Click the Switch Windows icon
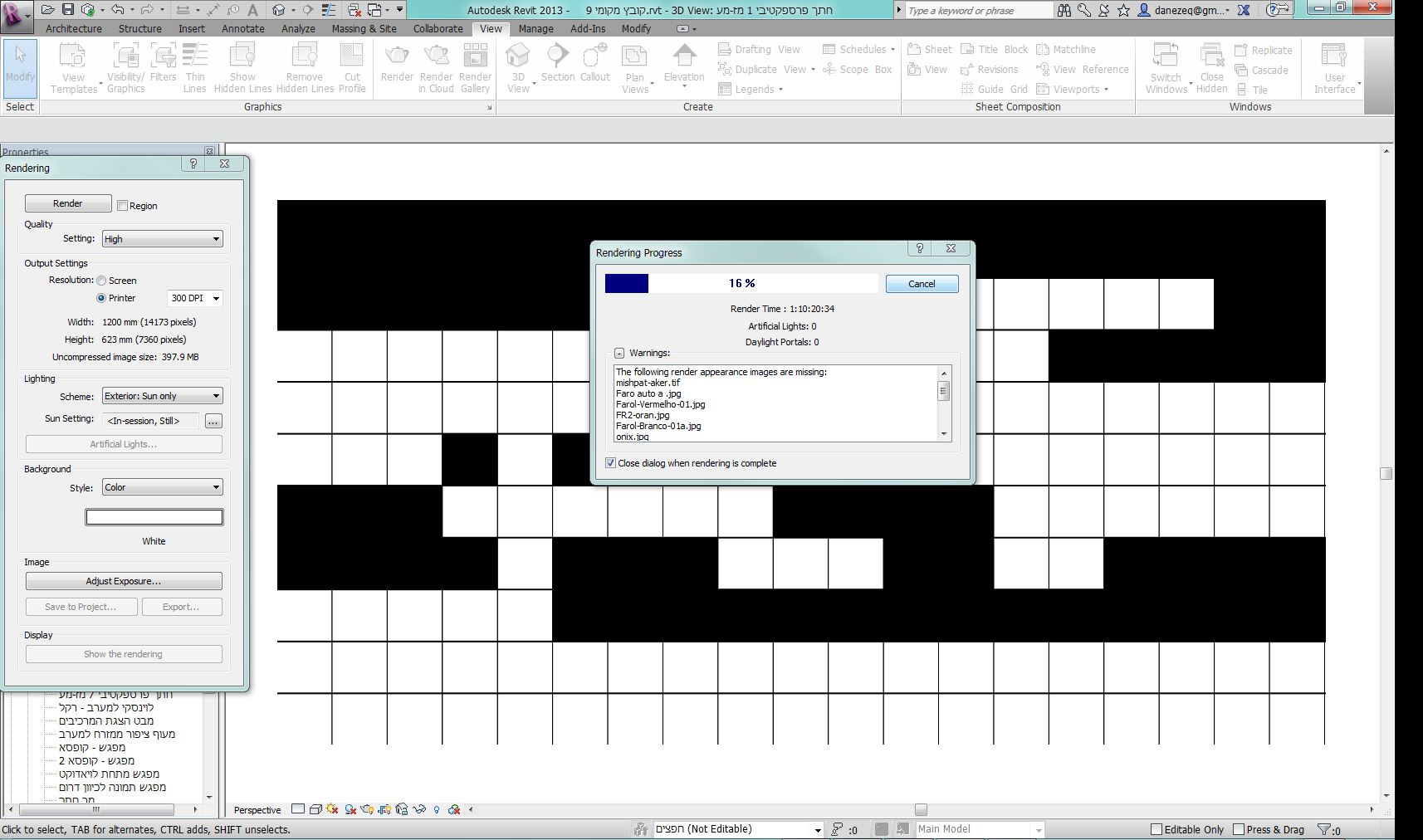 click(1166, 67)
